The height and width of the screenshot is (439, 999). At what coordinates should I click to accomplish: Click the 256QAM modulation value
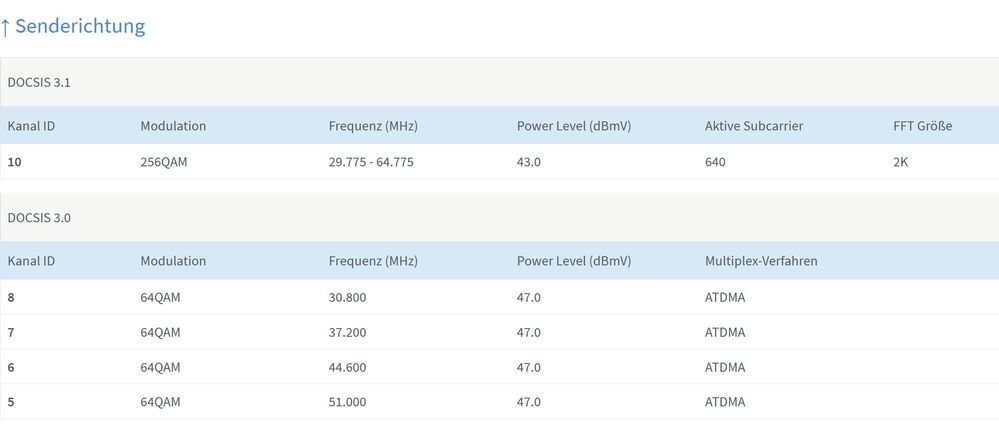(164, 162)
